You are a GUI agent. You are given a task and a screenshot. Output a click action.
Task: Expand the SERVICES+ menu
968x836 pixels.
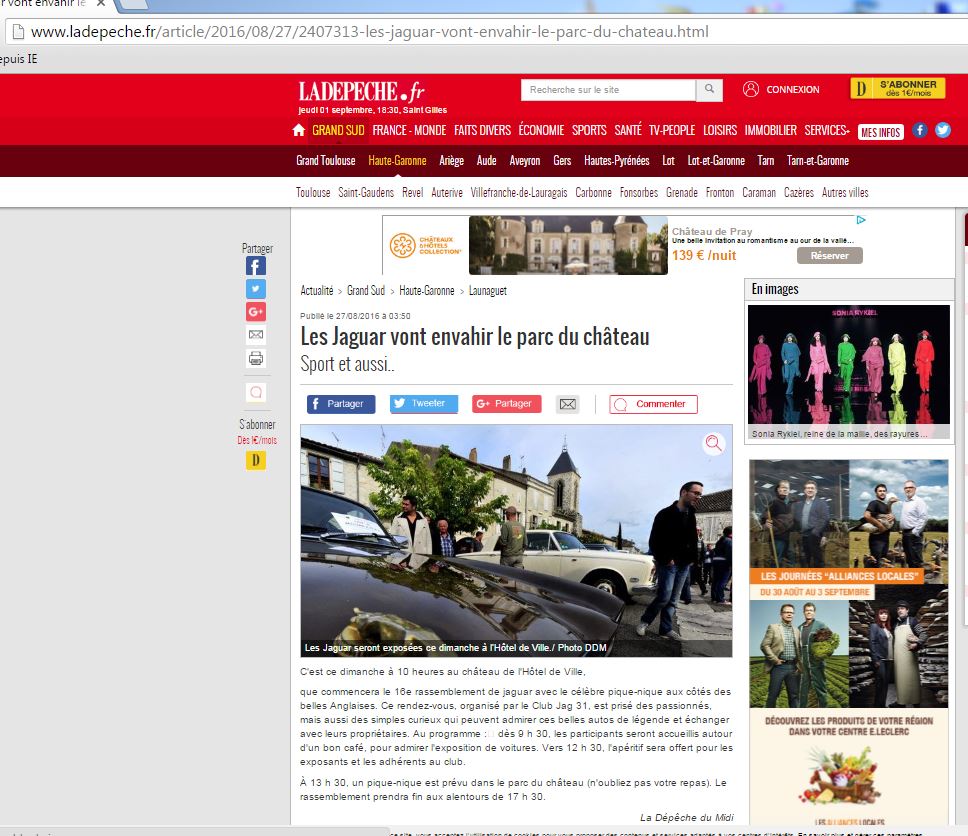[x=827, y=130]
